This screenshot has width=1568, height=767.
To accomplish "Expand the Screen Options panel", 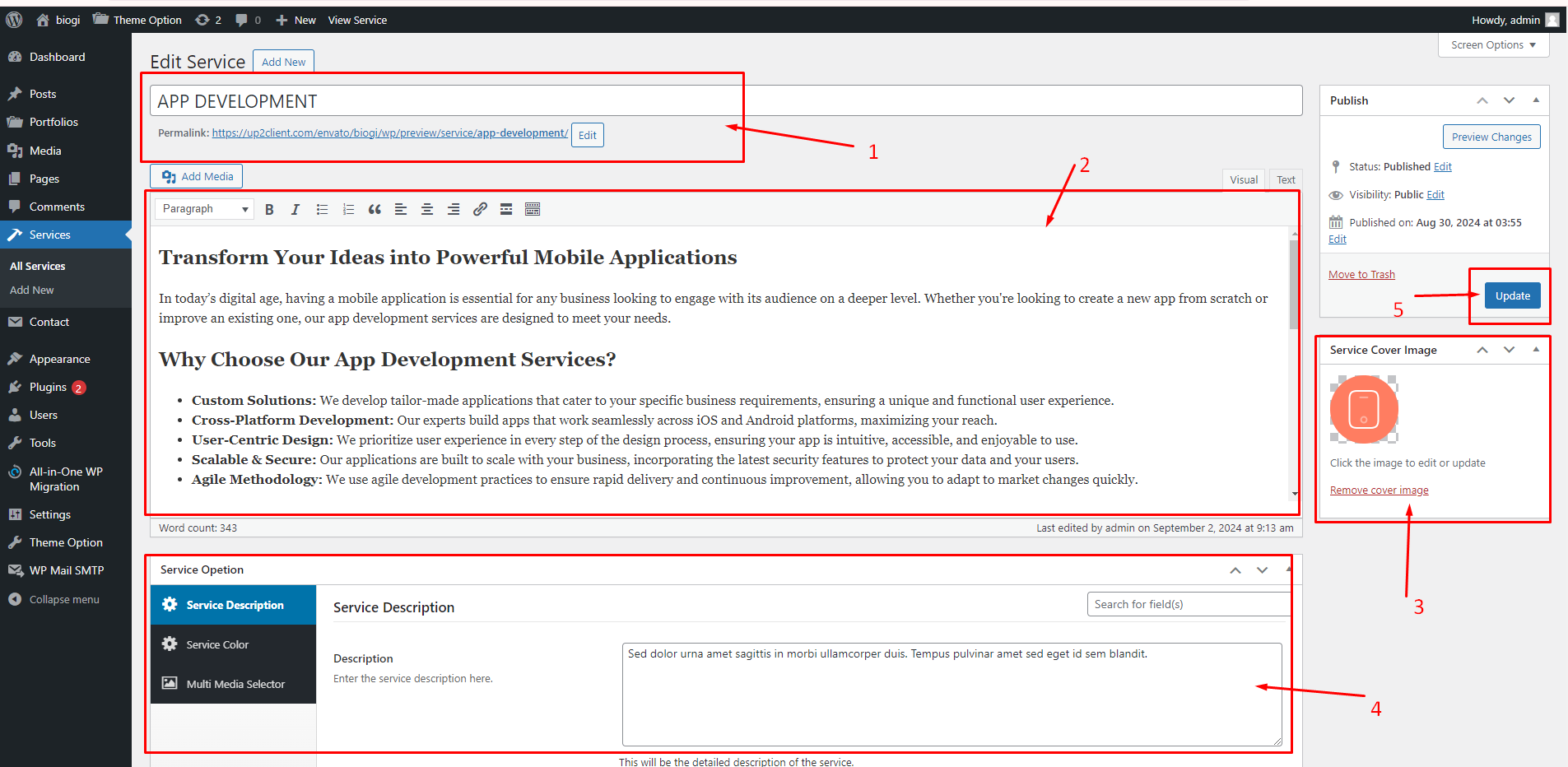I will click(x=1493, y=45).
